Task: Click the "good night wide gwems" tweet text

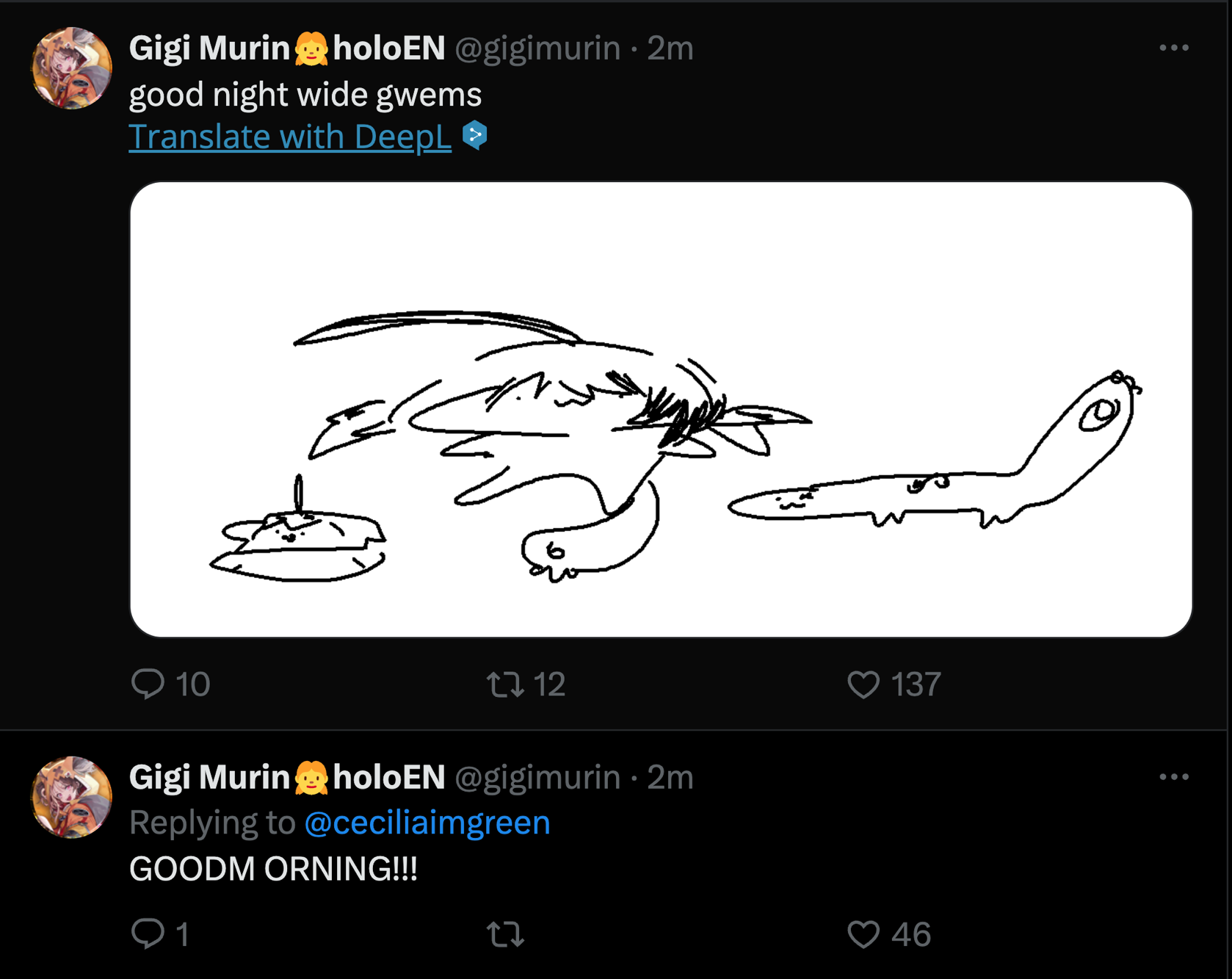Action: click(x=305, y=95)
